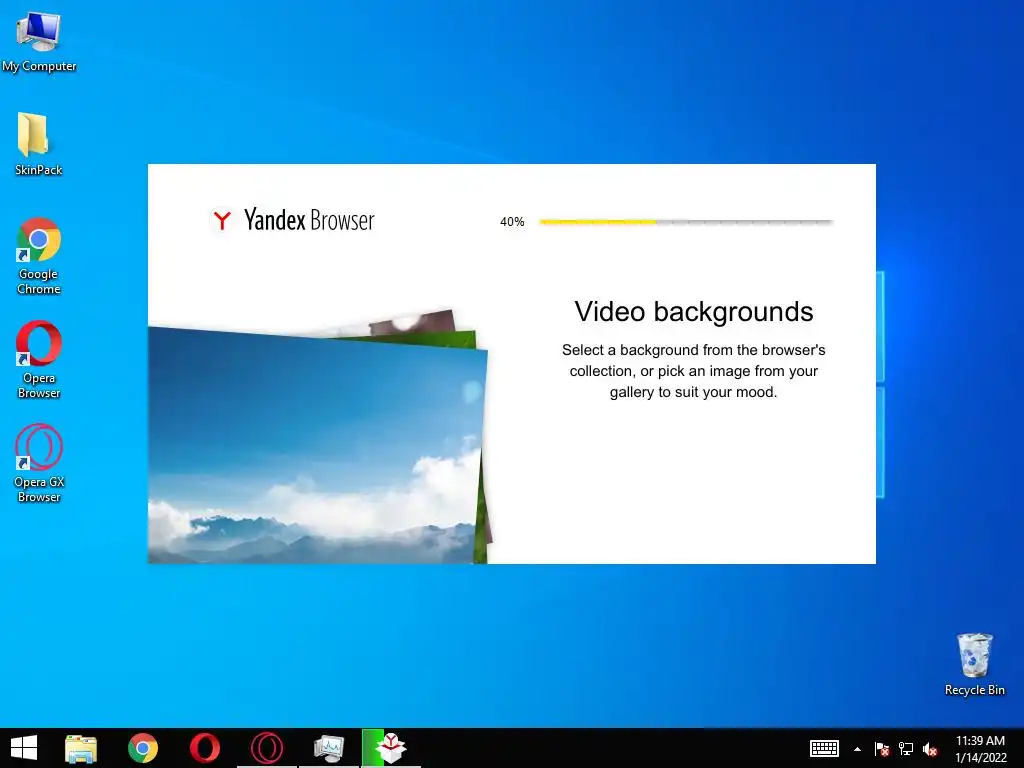Click the Video backgrounds heading

click(694, 312)
